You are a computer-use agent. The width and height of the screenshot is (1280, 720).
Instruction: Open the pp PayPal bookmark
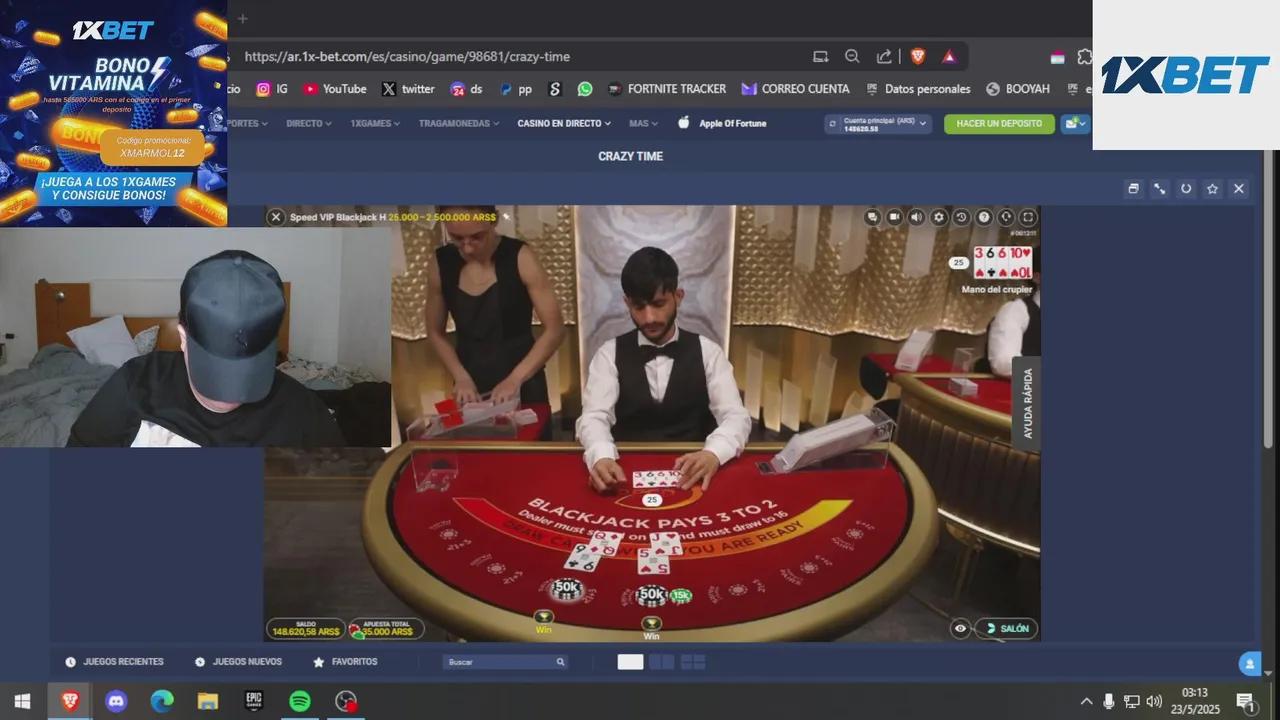click(x=516, y=89)
